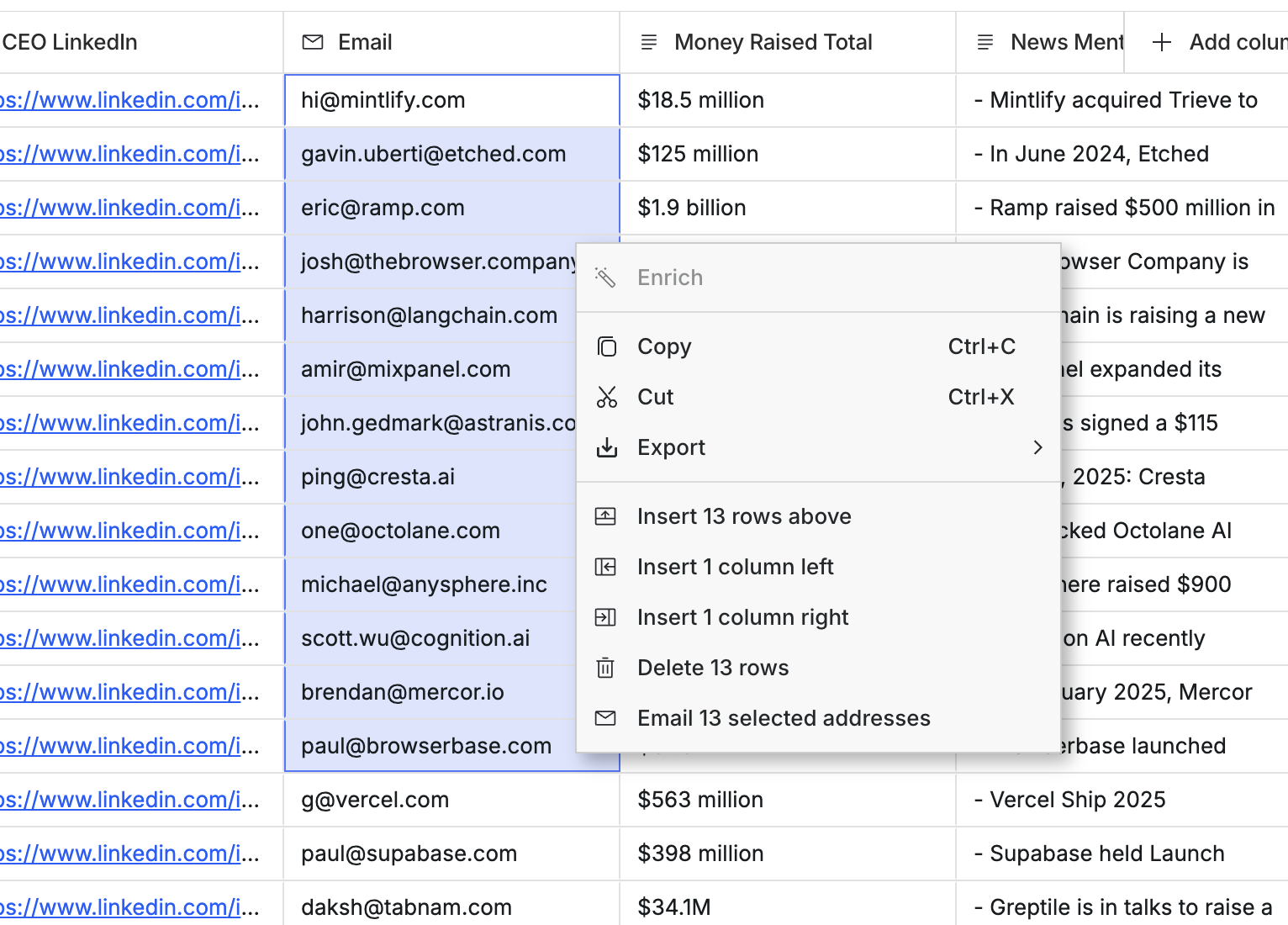Click the disabled Enrich menu entry

818,277
